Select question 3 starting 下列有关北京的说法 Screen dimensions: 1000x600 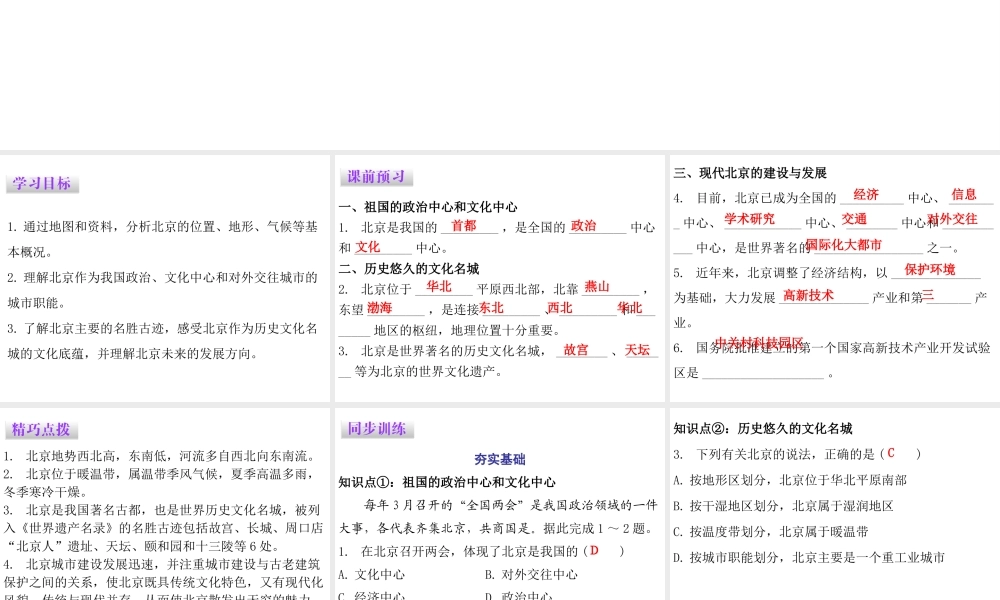797,454
